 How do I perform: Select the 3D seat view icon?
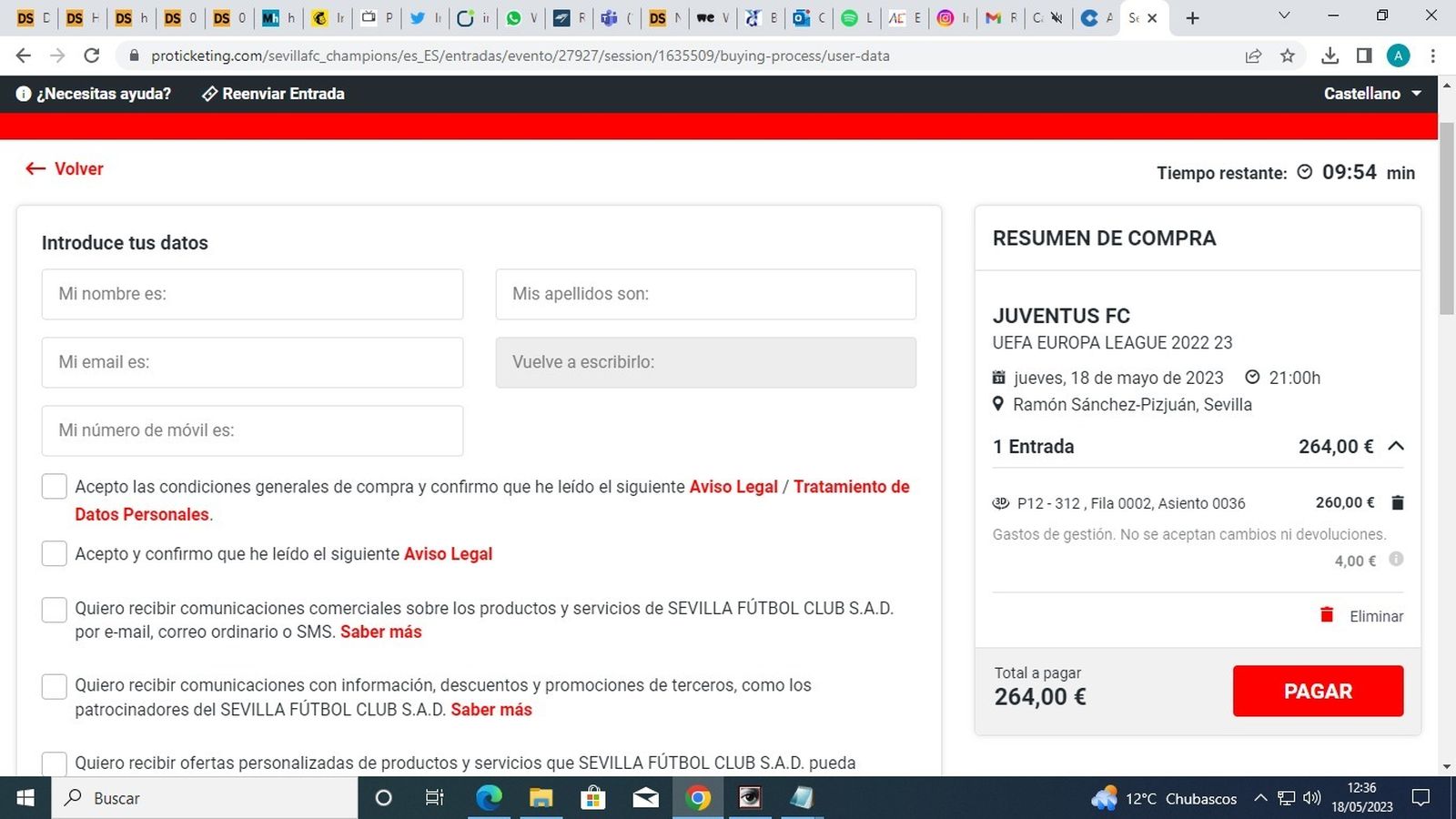(x=1001, y=503)
